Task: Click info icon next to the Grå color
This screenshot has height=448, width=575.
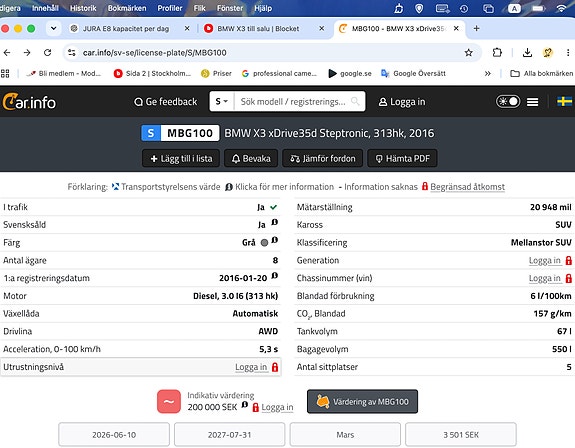Action: point(274,240)
